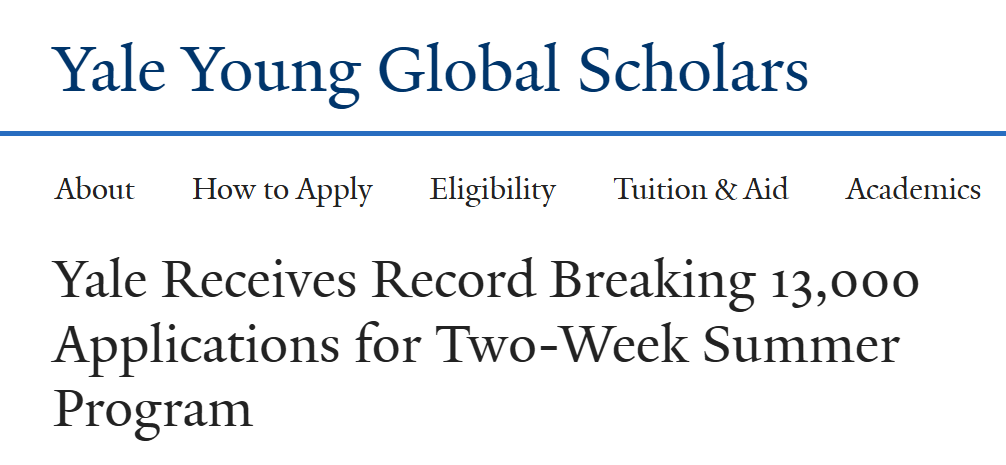Click the word 'Scholars' in the site header
This screenshot has width=1006, height=465.
click(x=693, y=69)
